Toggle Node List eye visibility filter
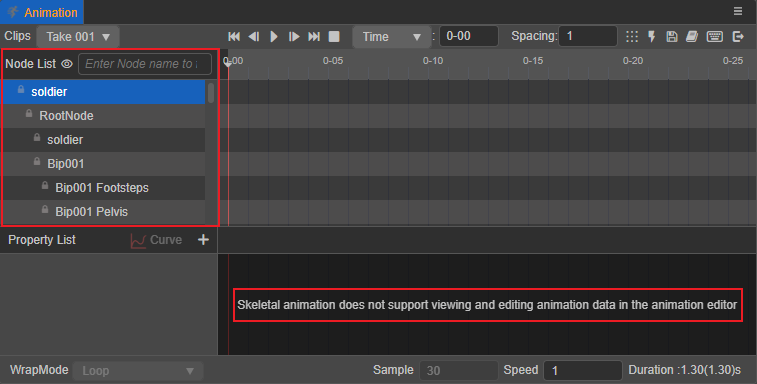The height and width of the screenshot is (384, 757). point(67,64)
